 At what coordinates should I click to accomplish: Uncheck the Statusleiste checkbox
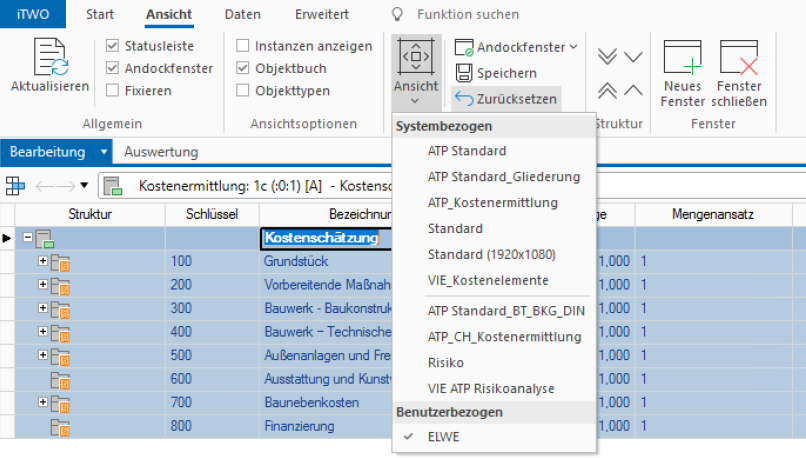point(113,46)
